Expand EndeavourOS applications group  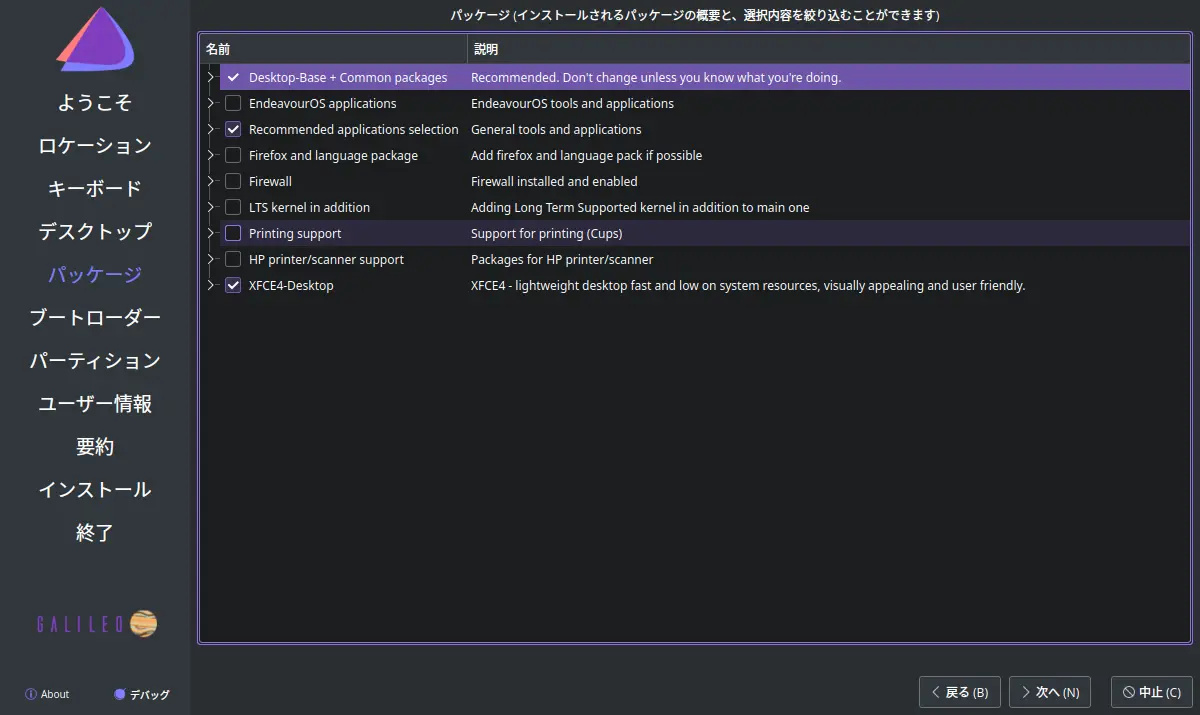210,103
